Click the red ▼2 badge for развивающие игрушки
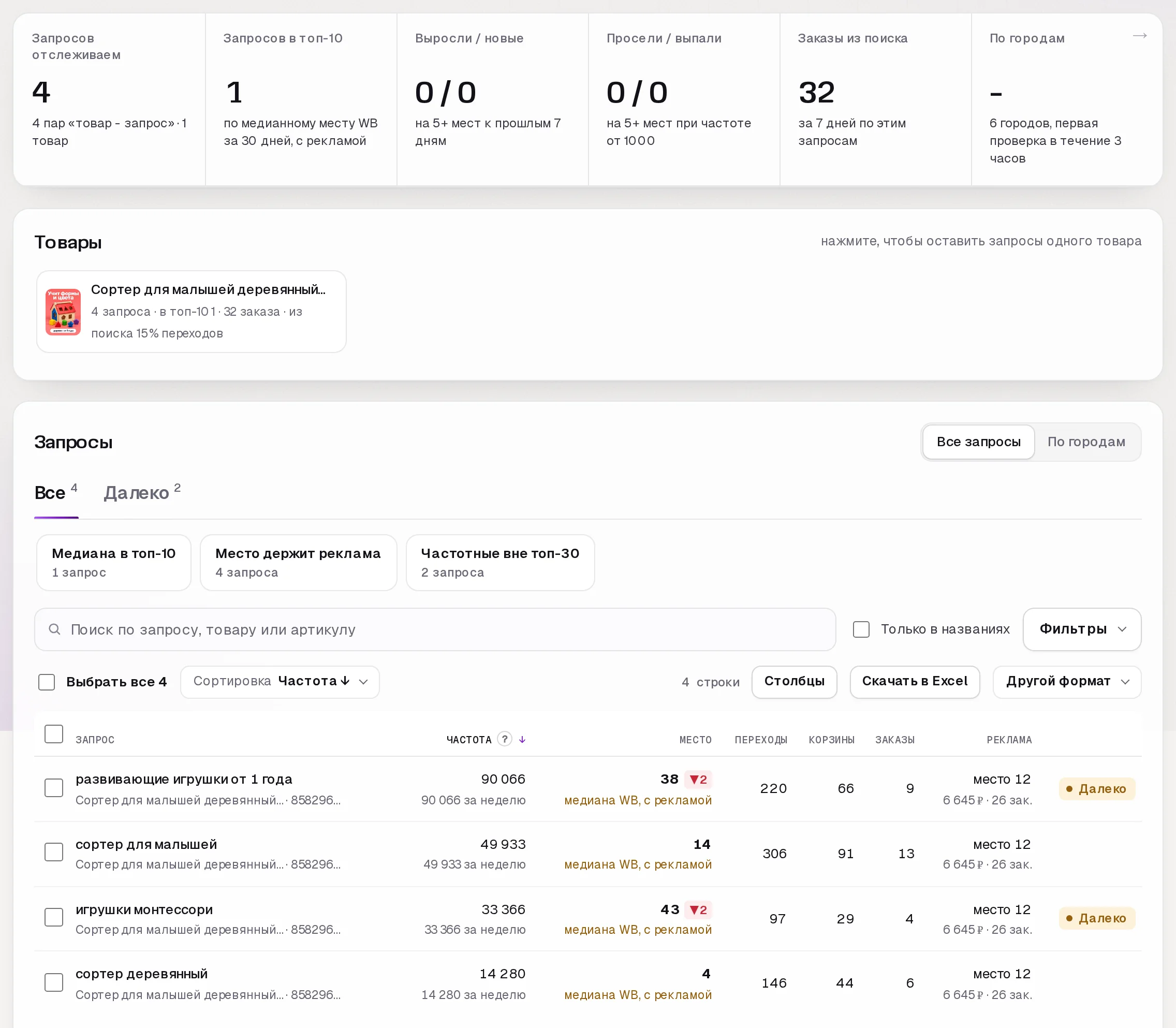The image size is (1176, 1028). (x=698, y=779)
